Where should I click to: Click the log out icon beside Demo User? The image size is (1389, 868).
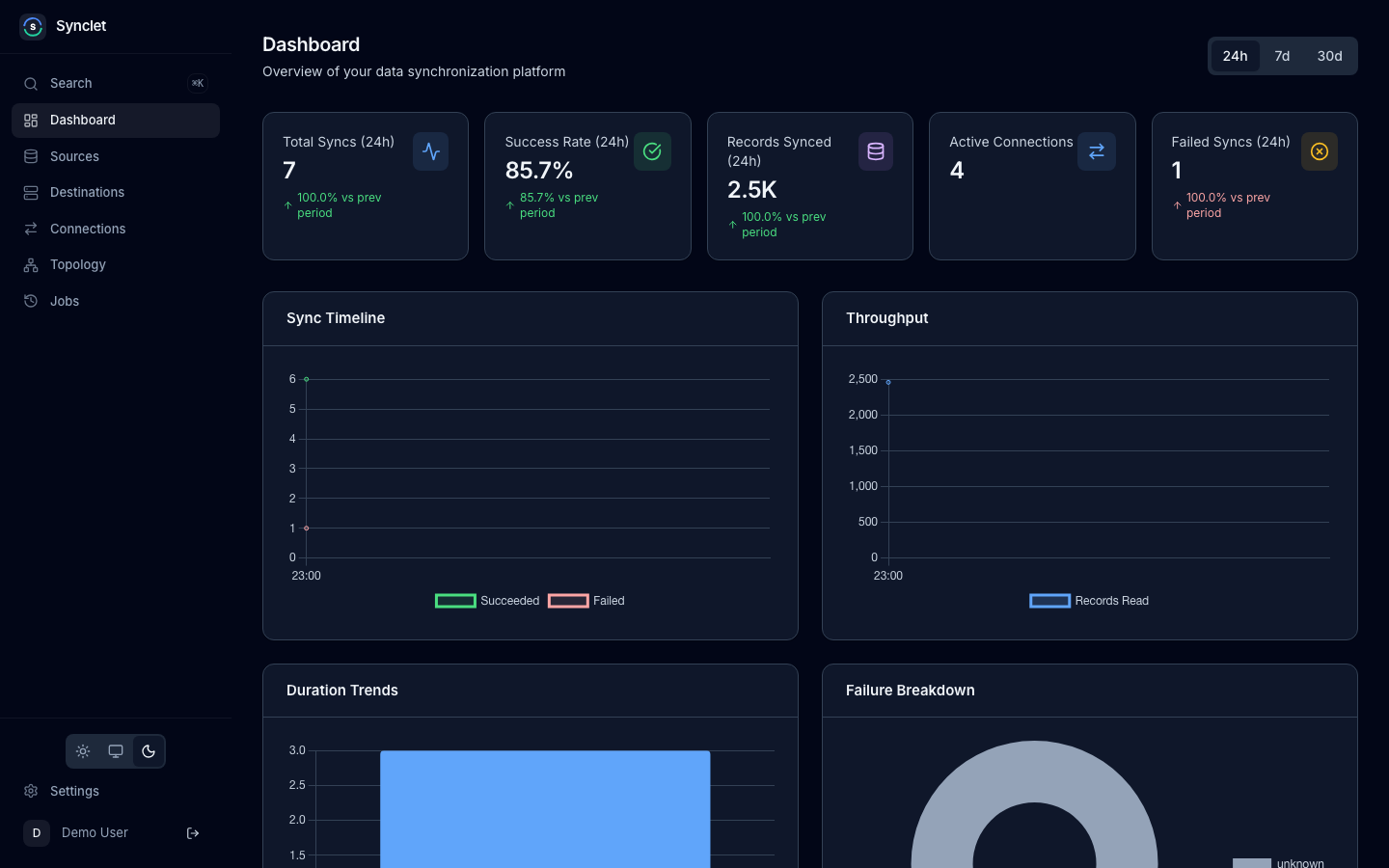click(193, 833)
